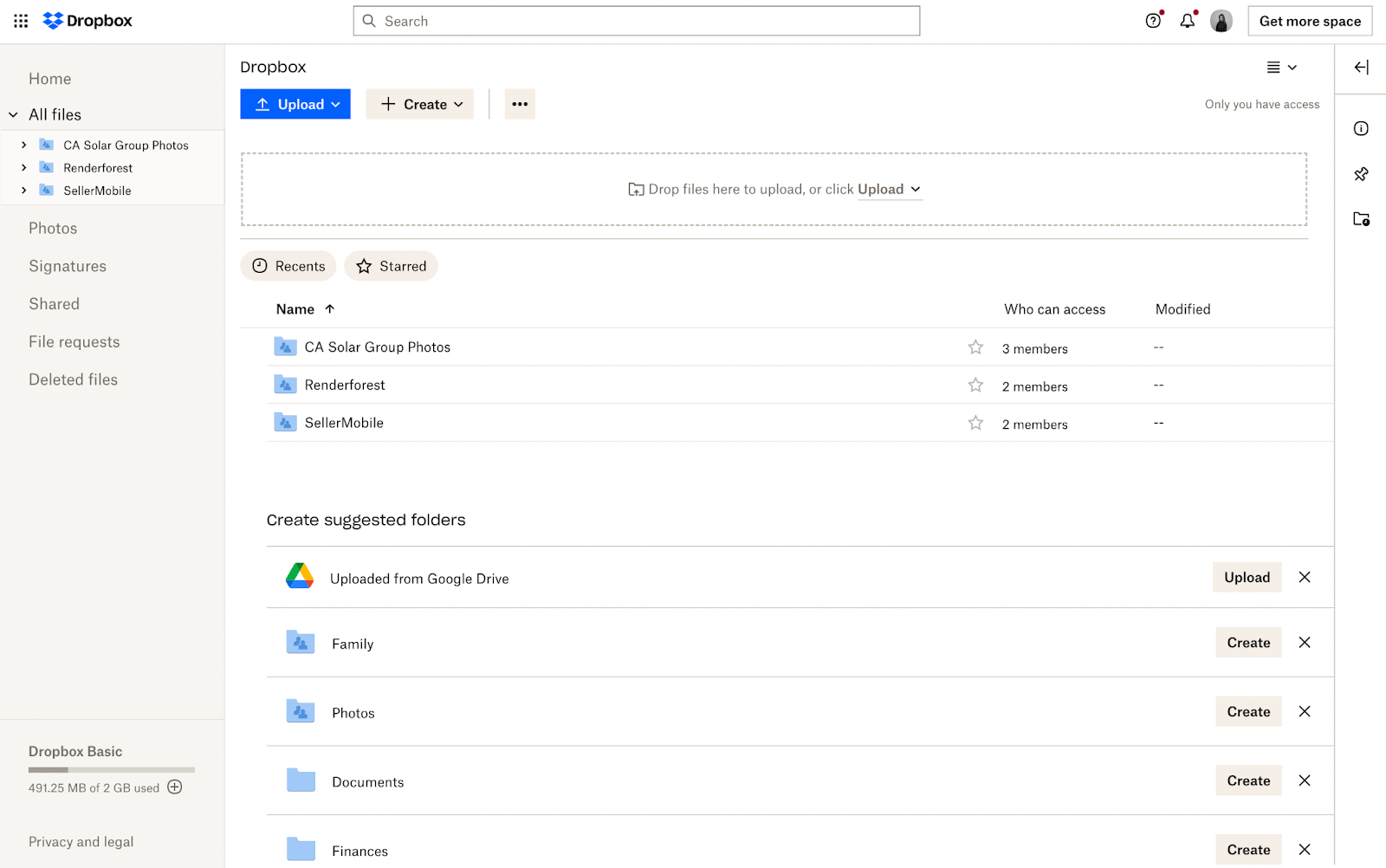
Task: Click the Dropbox logo
Action: click(87, 21)
